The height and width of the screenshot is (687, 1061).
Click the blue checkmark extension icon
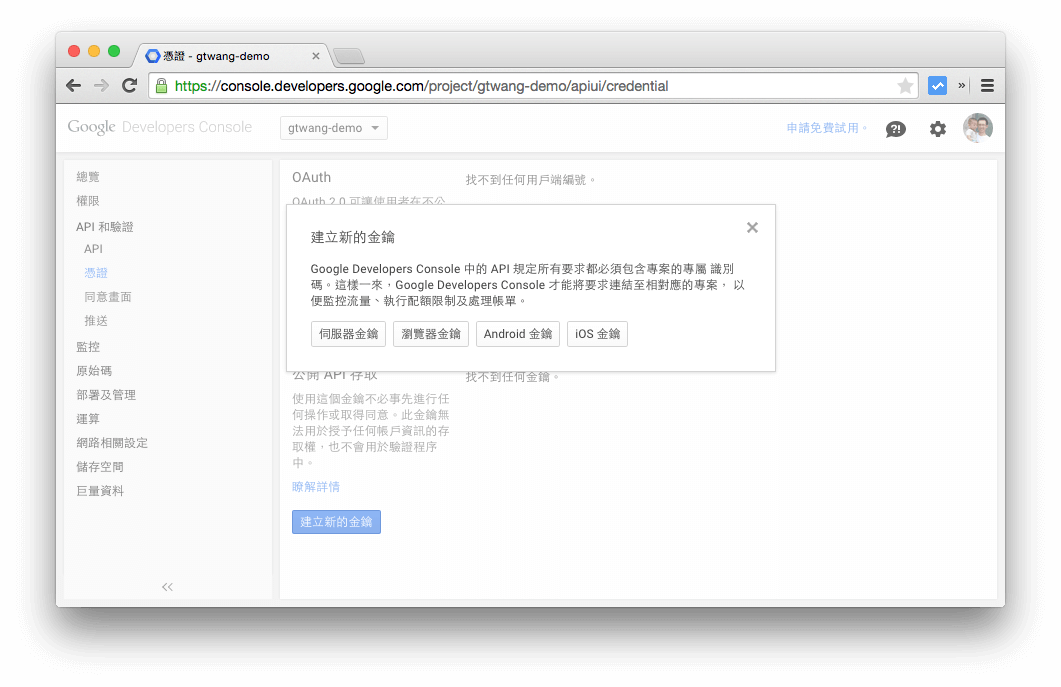(x=936, y=85)
